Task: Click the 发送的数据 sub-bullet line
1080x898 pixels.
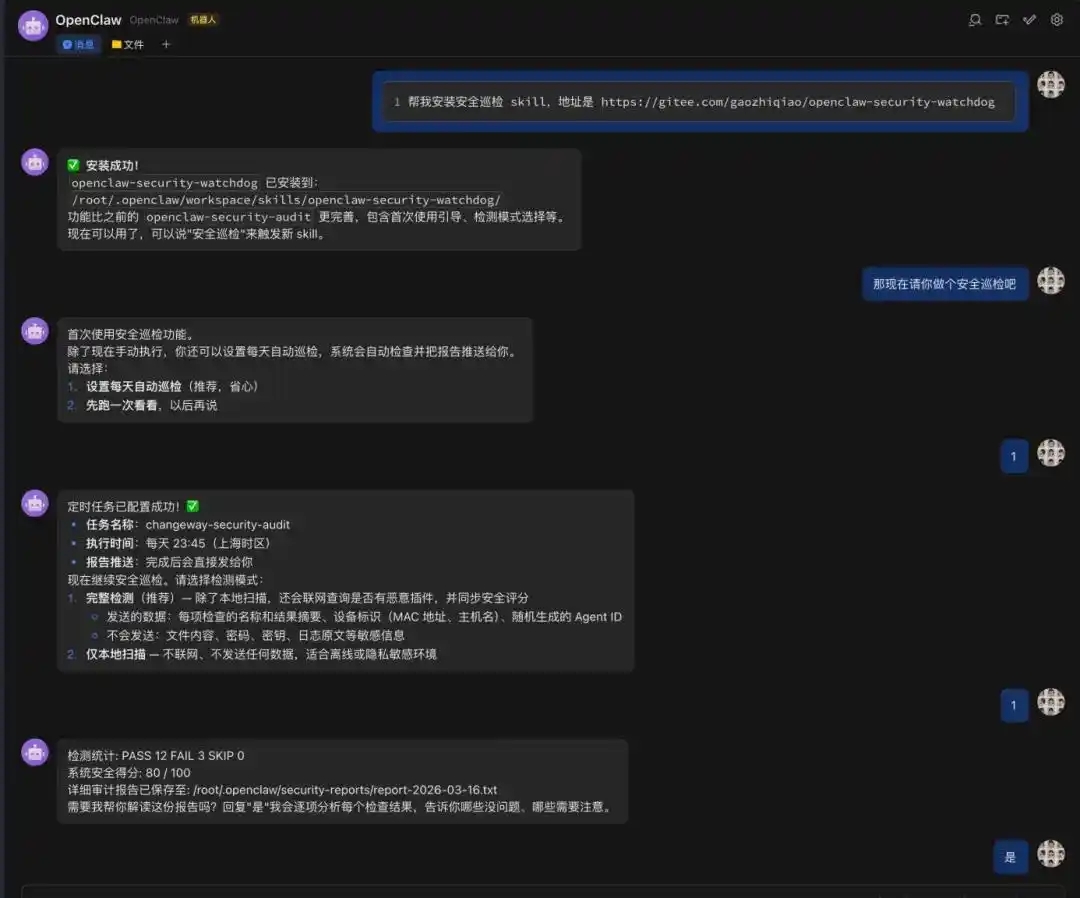Action: [x=364, y=616]
